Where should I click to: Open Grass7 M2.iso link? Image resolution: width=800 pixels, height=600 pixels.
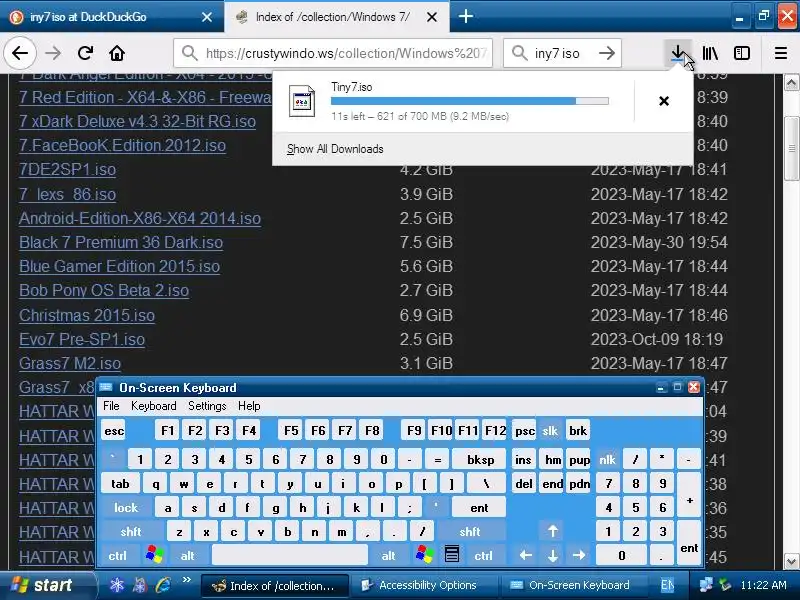[x=70, y=363]
